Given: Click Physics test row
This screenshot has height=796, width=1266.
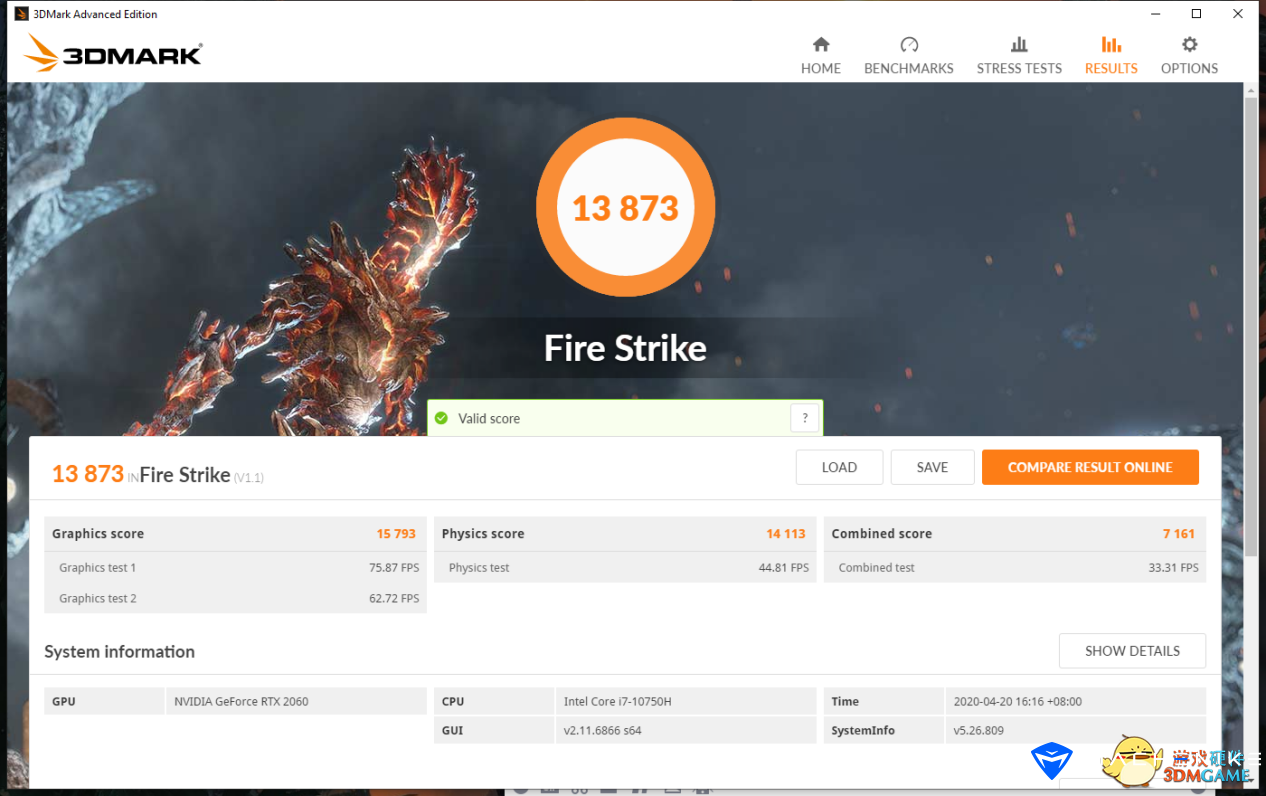Looking at the screenshot, I should [626, 568].
